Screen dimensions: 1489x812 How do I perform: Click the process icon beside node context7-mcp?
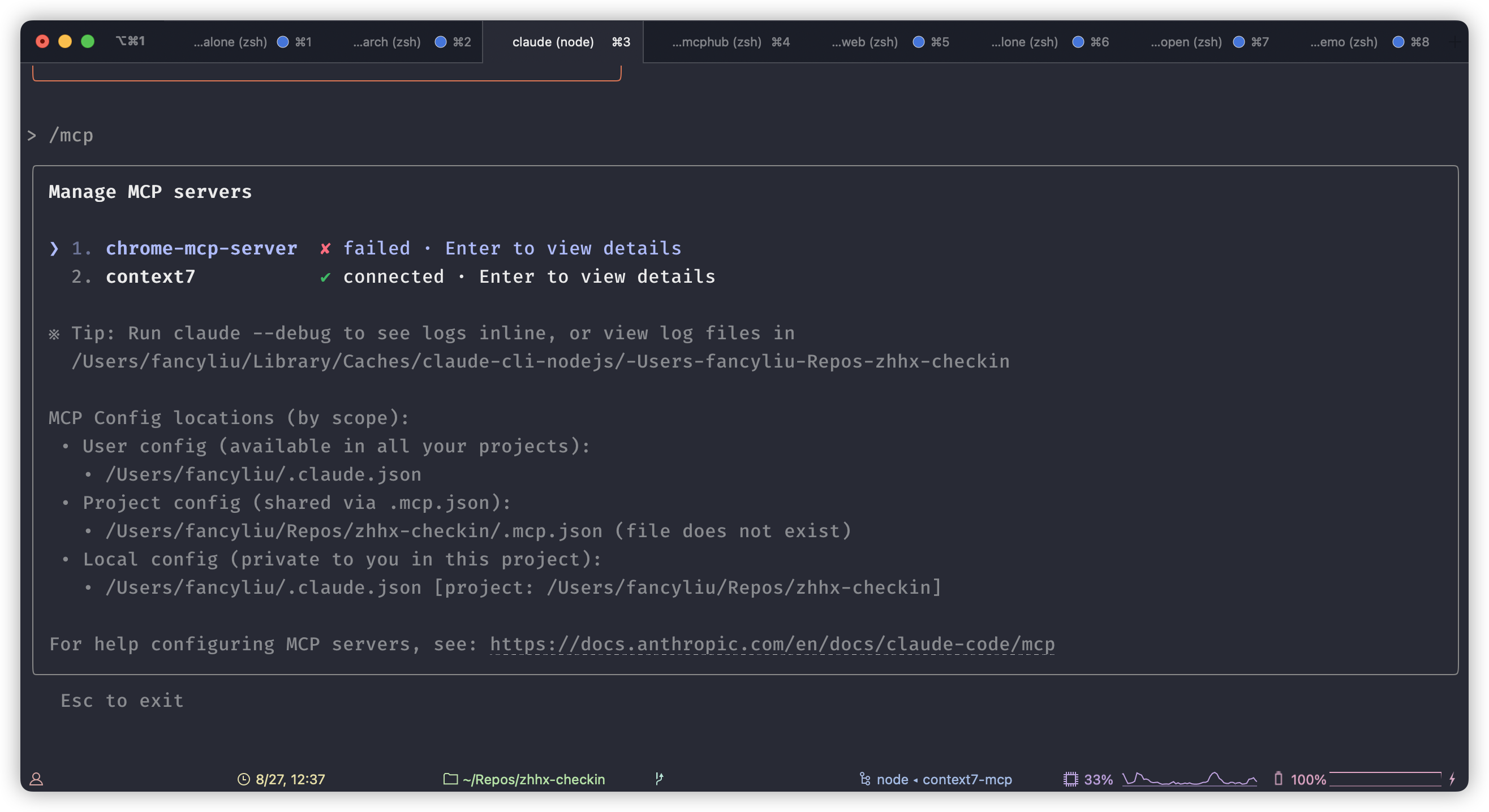point(864,779)
